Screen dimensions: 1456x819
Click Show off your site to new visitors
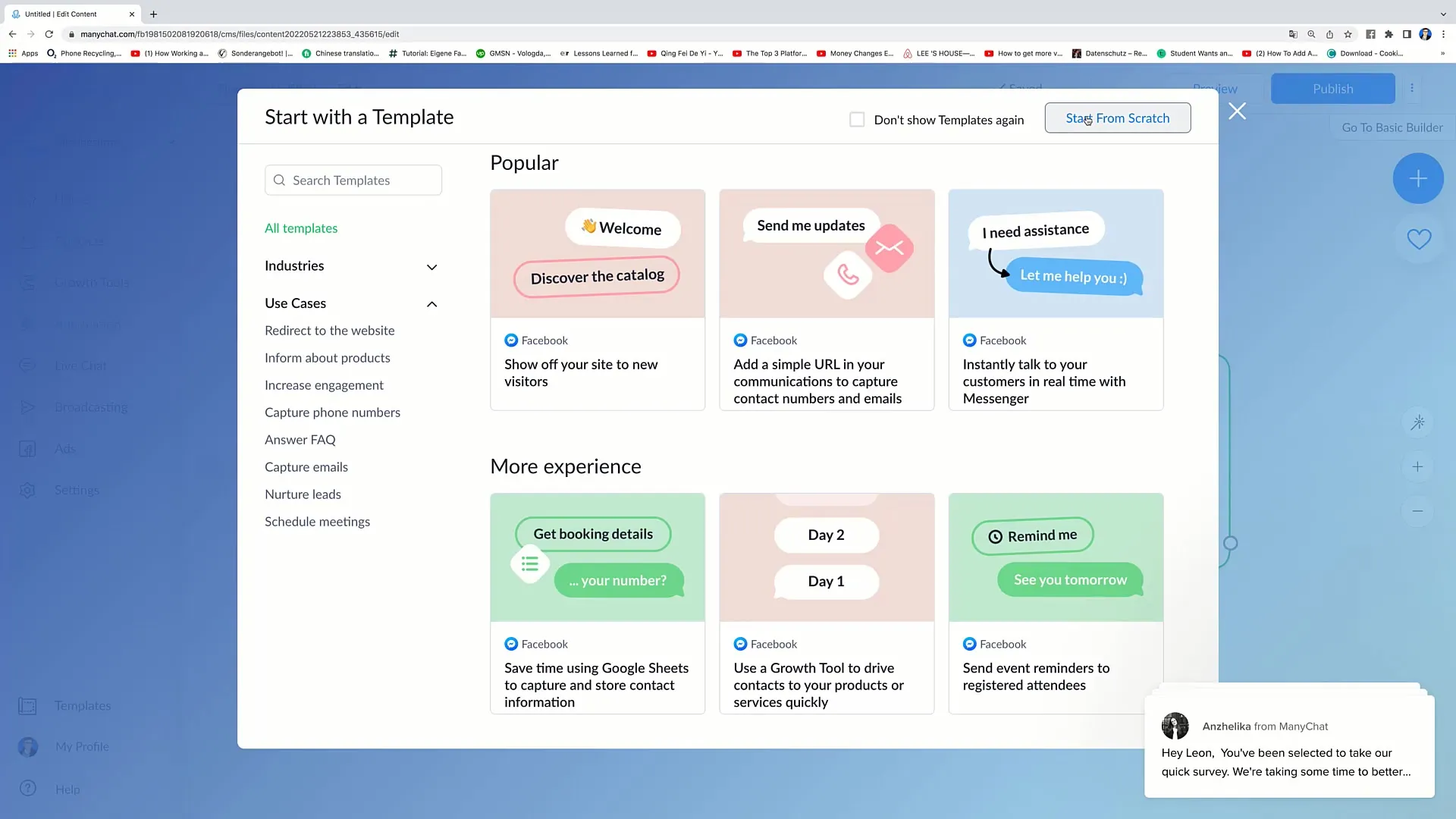click(x=581, y=373)
